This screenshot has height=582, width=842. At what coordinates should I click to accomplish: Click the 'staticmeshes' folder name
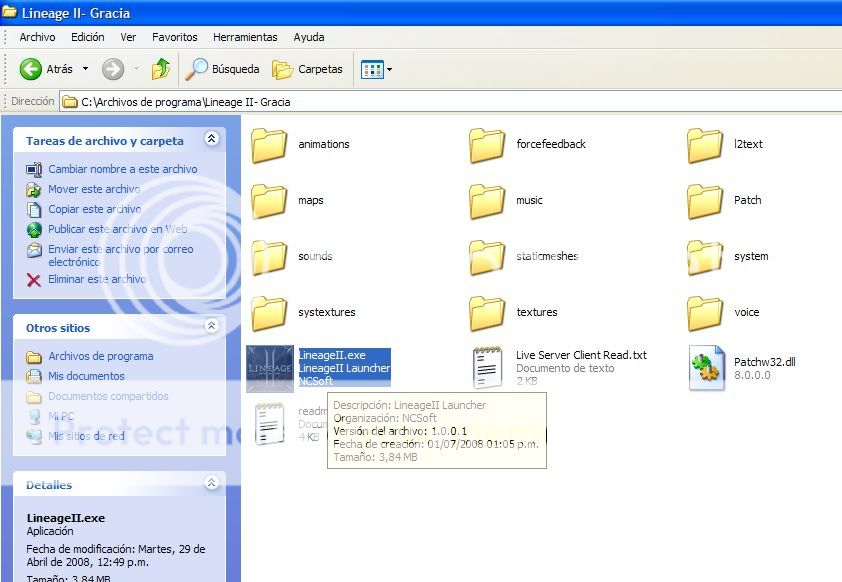tap(547, 256)
